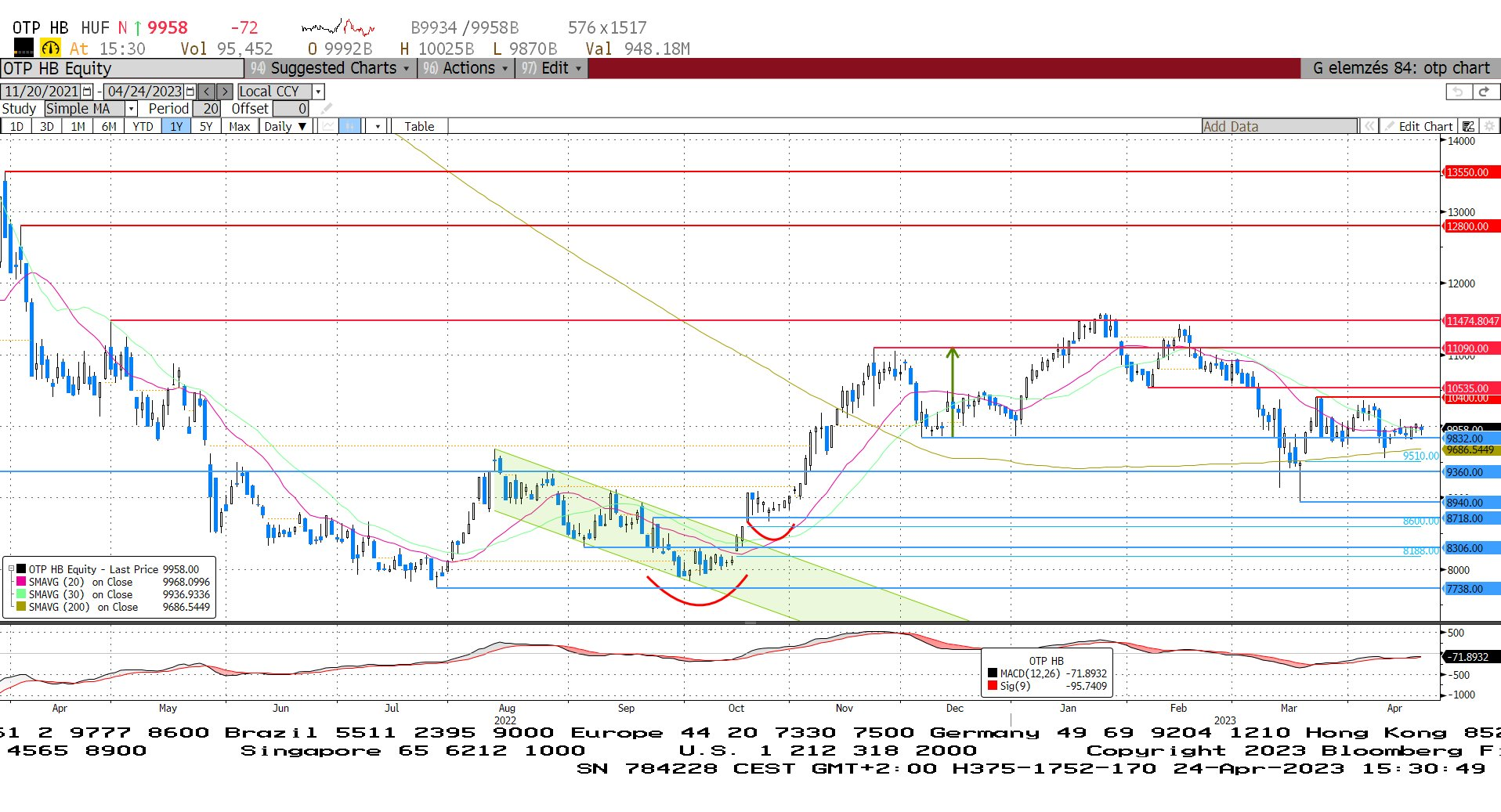Click the 8940.00 blue price label
The height and width of the screenshot is (812, 1501).
[1470, 503]
